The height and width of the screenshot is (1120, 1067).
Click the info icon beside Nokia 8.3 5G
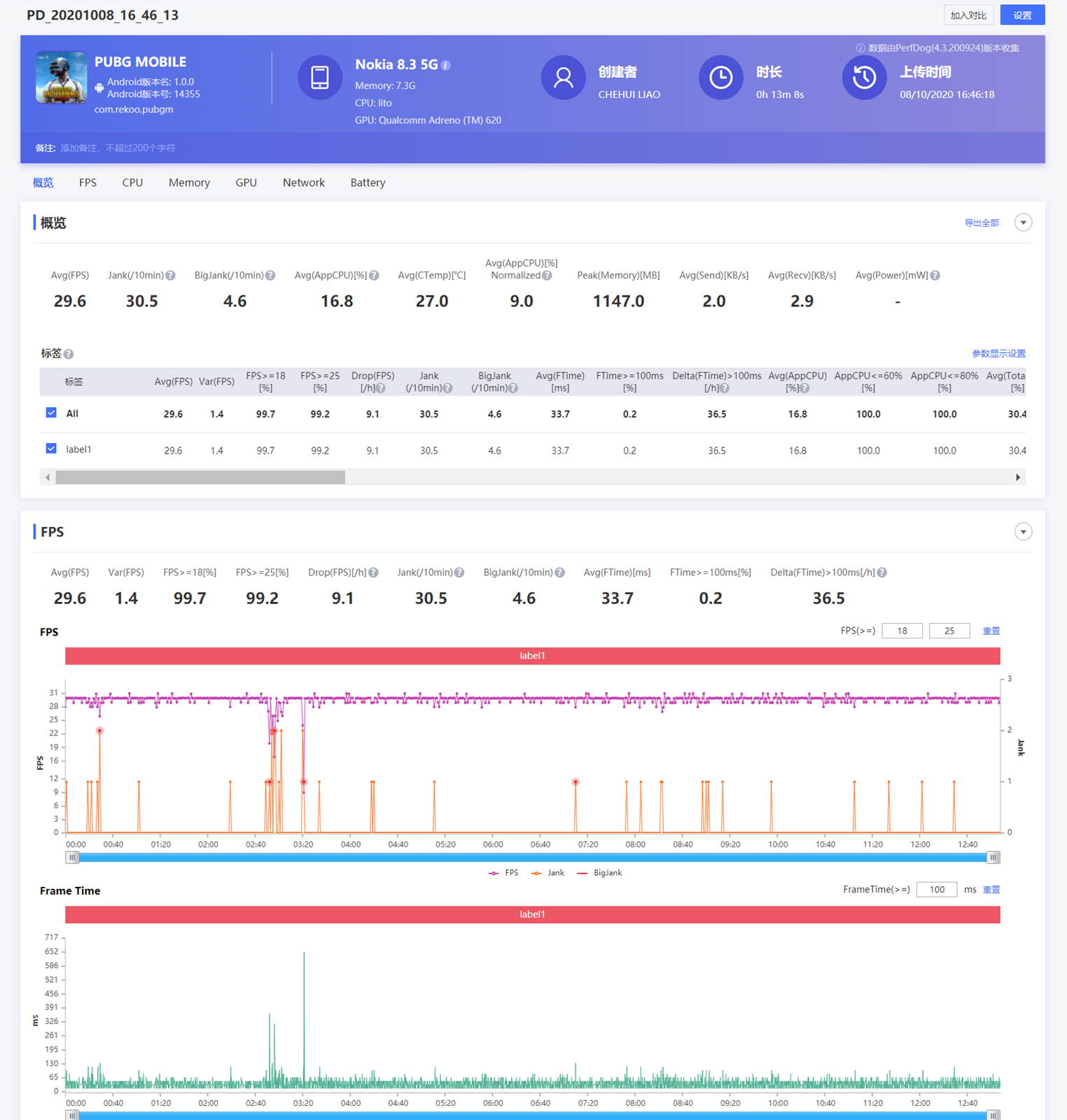tap(446, 65)
